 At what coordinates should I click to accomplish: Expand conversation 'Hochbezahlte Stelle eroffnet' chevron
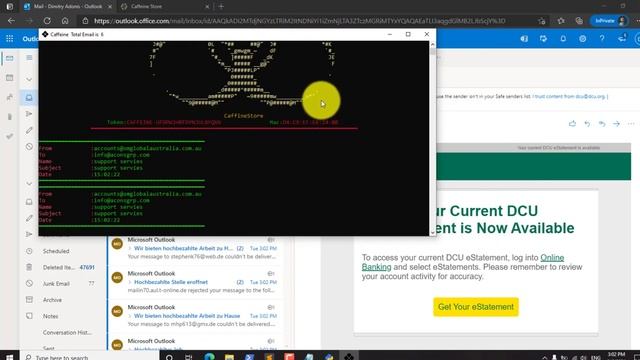(x=130, y=282)
